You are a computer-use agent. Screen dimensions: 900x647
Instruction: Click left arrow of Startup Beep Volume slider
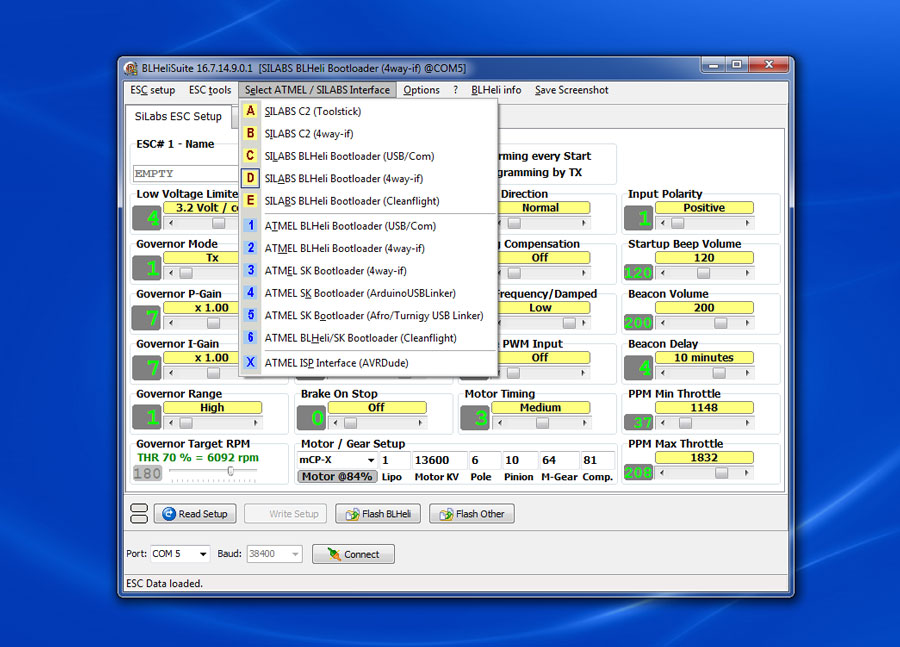663,273
